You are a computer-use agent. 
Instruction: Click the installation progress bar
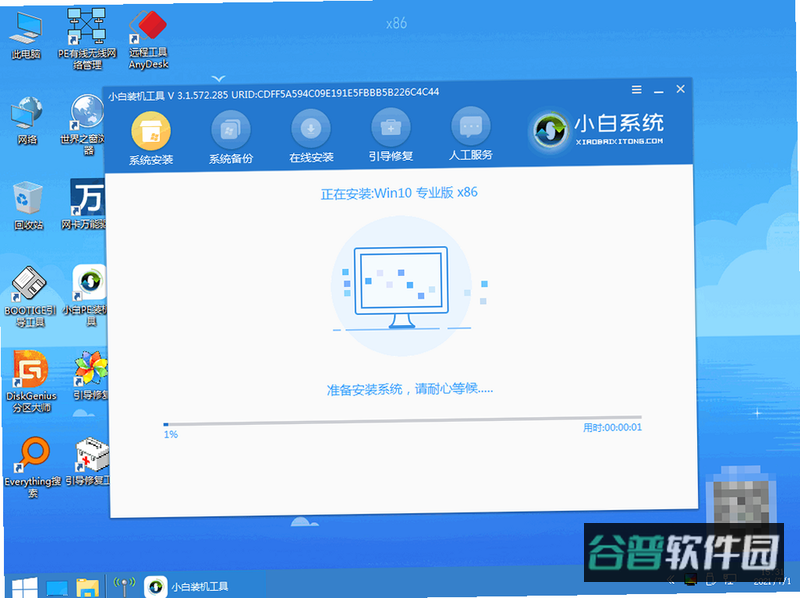coord(402,420)
